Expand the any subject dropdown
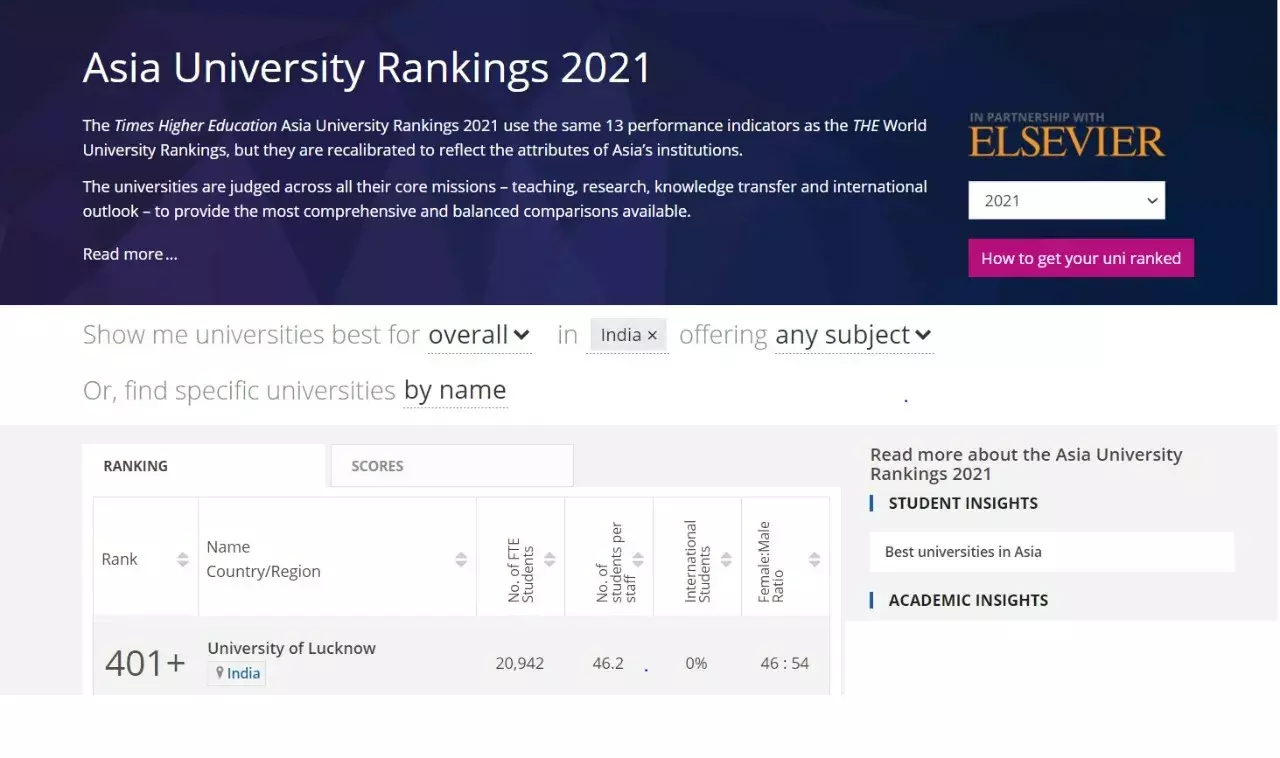 [x=853, y=335]
